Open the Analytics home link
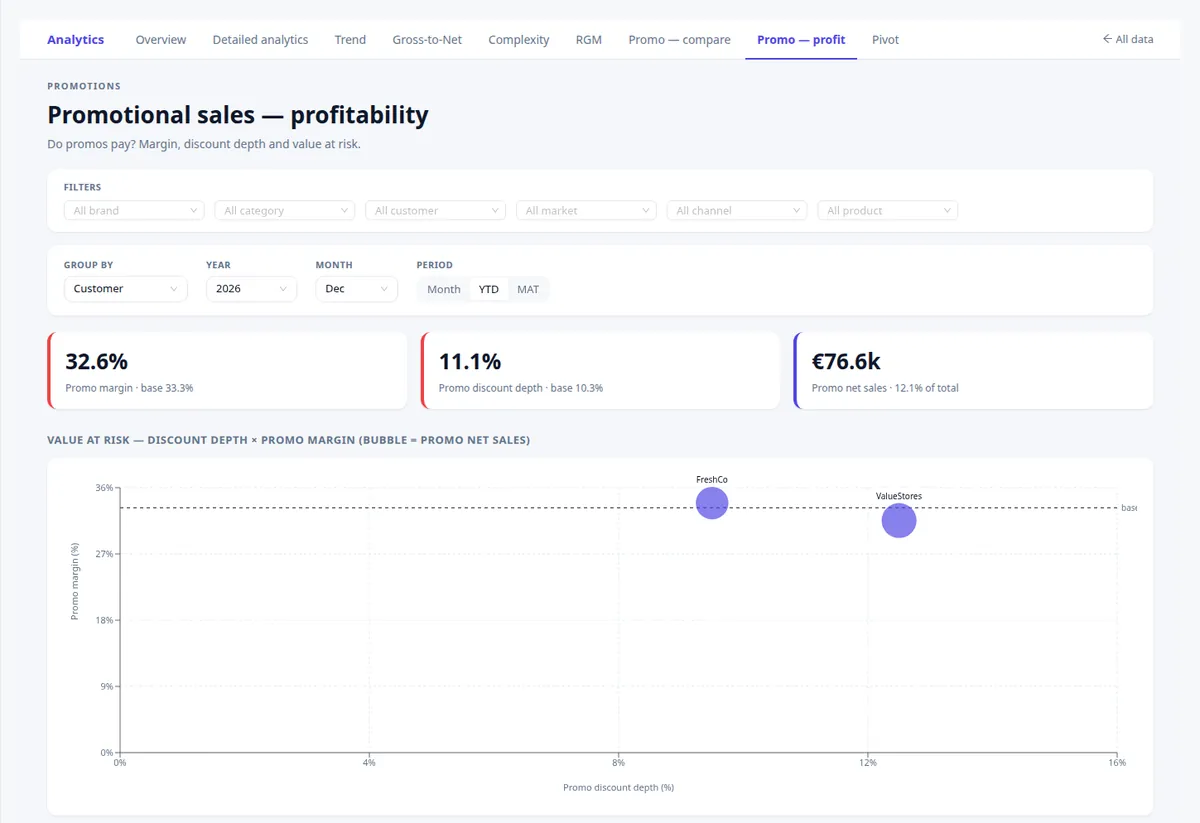This screenshot has width=1200, height=823. click(76, 39)
